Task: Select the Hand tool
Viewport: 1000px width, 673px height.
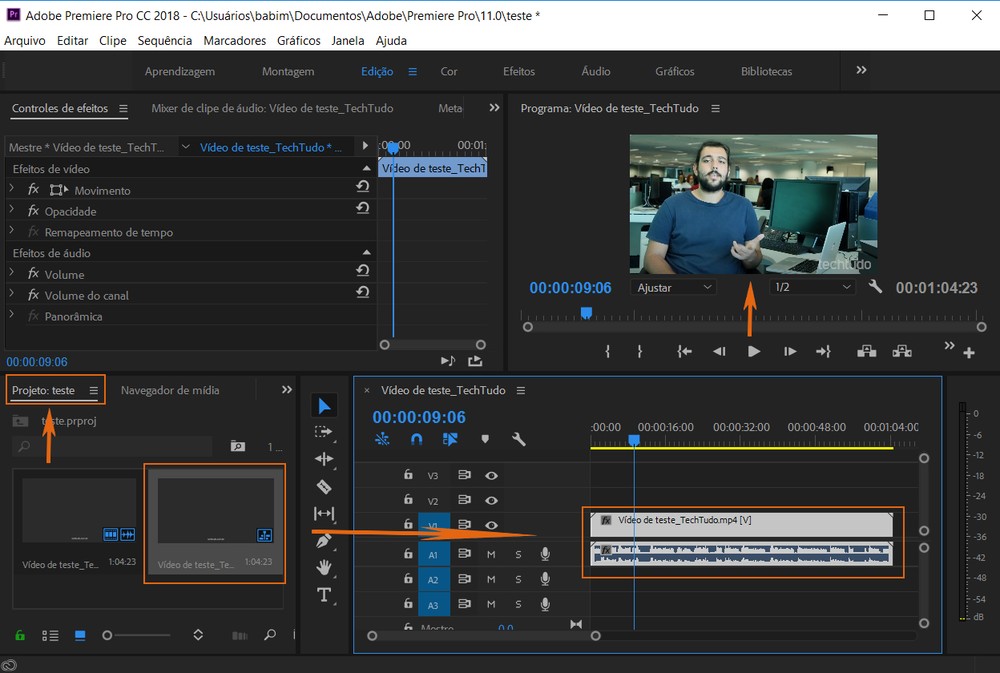Action: pyautogui.click(x=324, y=568)
